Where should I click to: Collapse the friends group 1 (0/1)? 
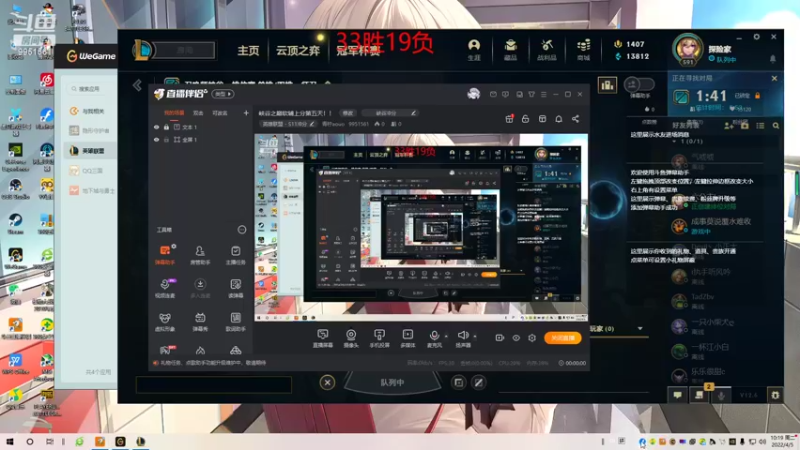coord(674,141)
